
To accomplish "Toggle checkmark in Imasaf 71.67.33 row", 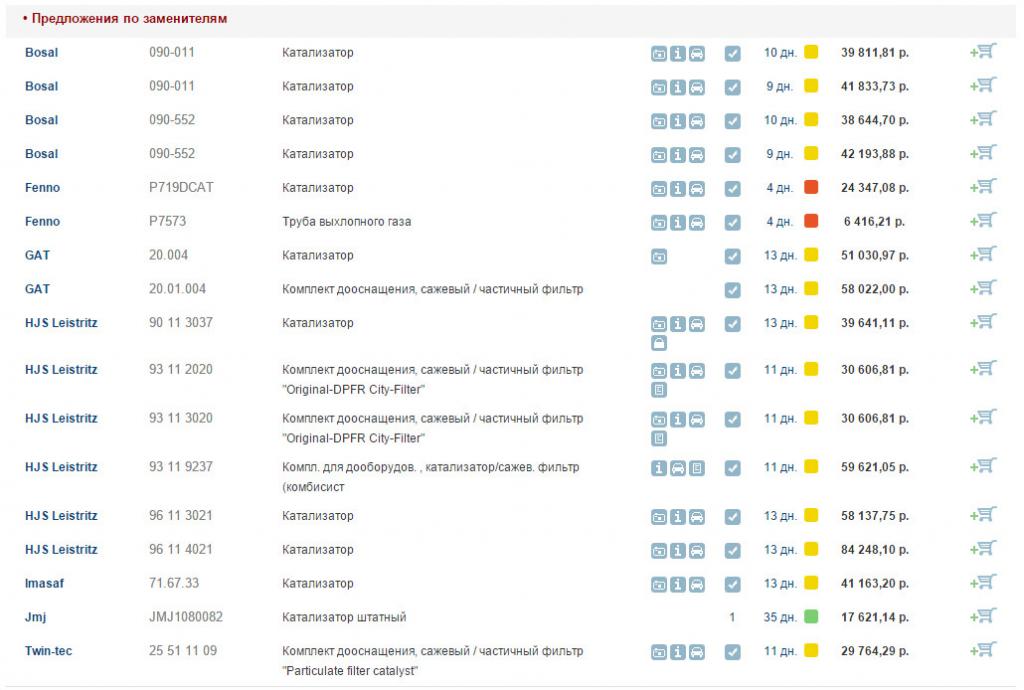I will click(733, 584).
